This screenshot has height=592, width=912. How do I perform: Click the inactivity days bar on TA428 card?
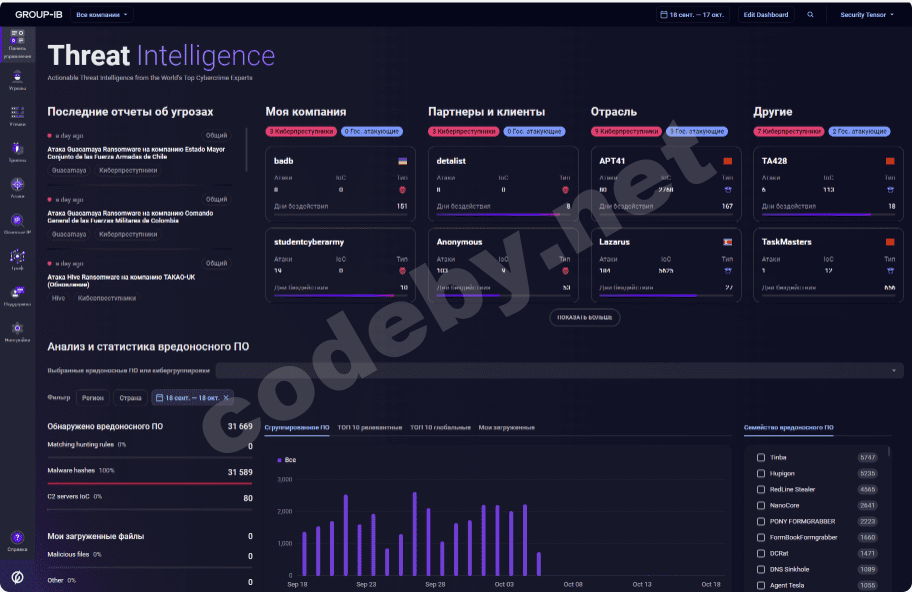tap(828, 215)
